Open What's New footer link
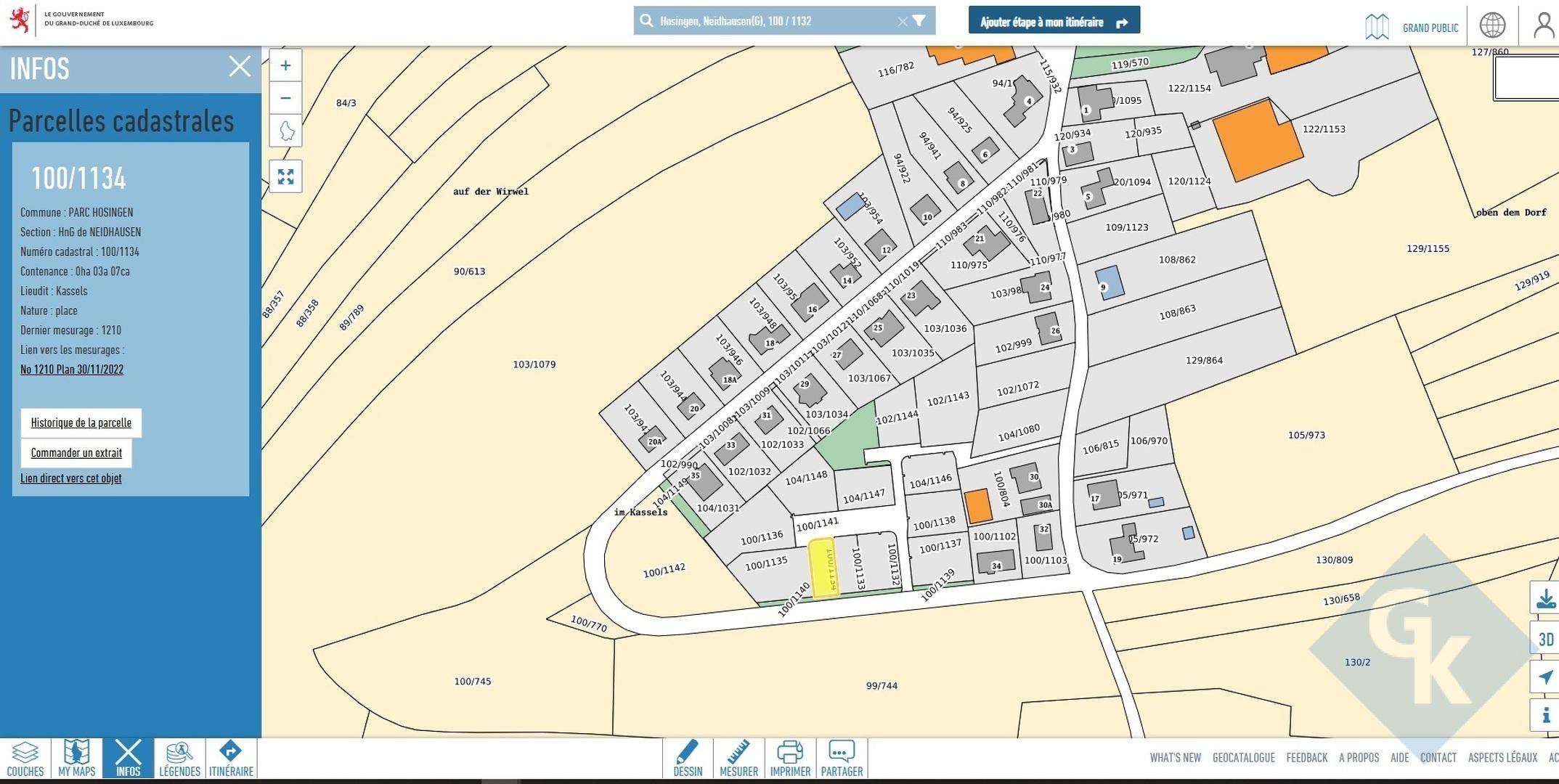 click(x=1175, y=758)
